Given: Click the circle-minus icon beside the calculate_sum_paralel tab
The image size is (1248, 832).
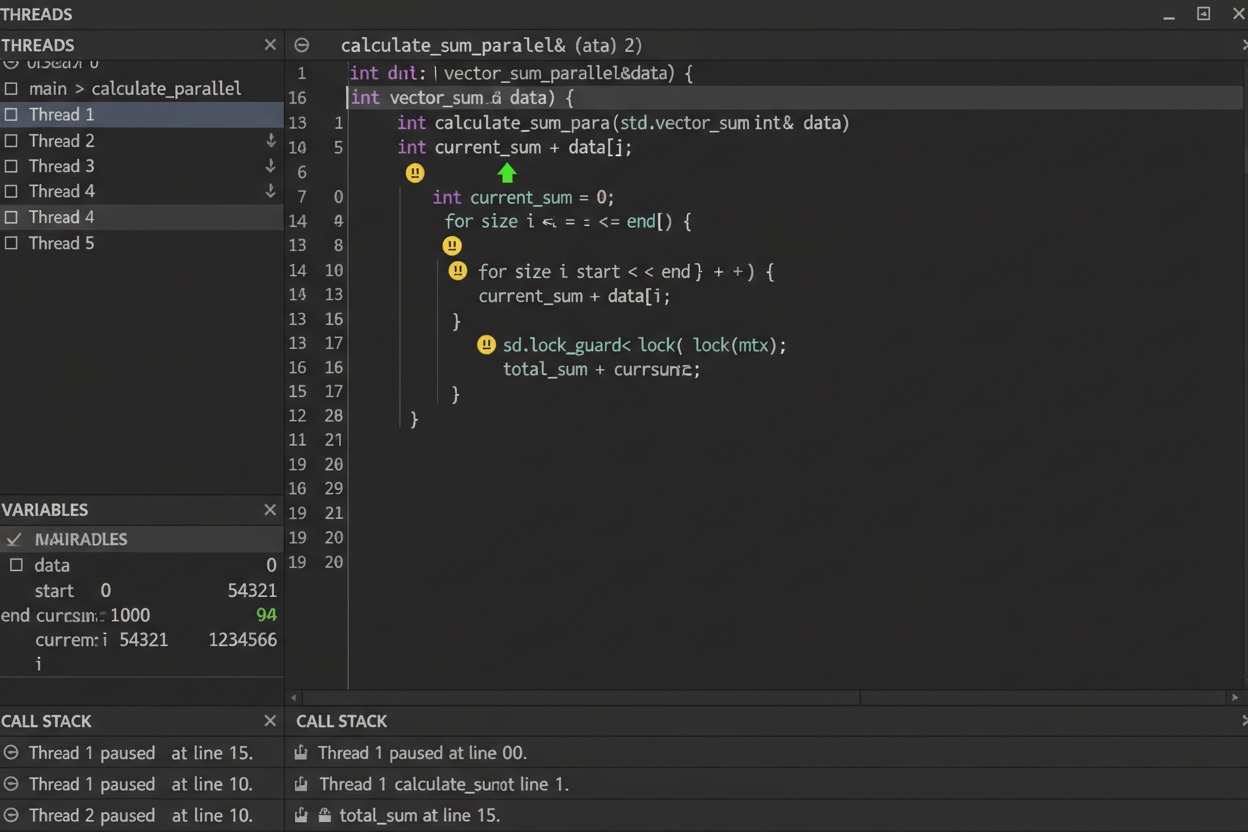Looking at the screenshot, I should pyautogui.click(x=302, y=45).
